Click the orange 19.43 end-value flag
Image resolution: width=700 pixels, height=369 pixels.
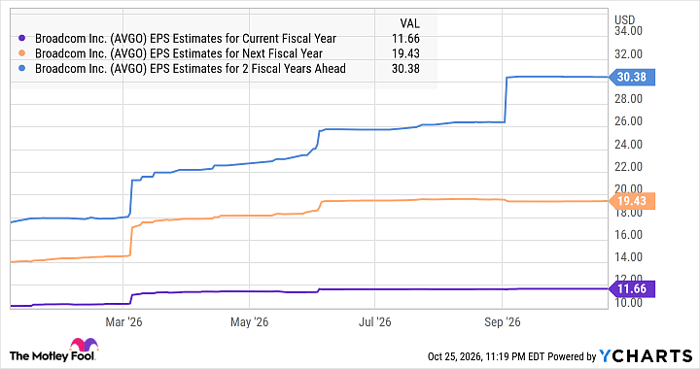(x=632, y=201)
